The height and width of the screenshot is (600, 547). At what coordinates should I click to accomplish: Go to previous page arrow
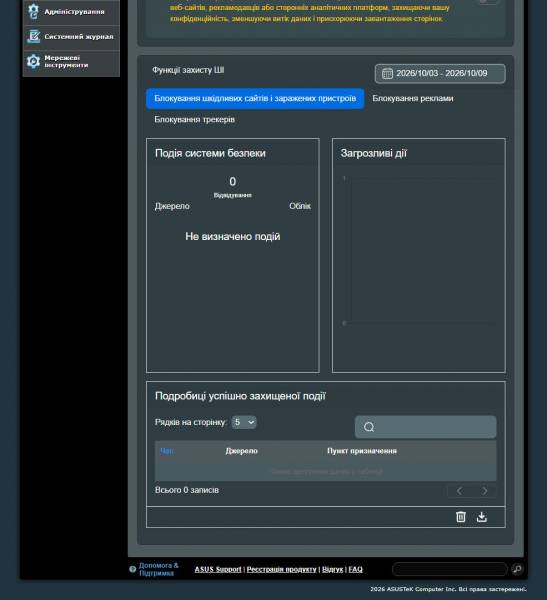click(459, 491)
